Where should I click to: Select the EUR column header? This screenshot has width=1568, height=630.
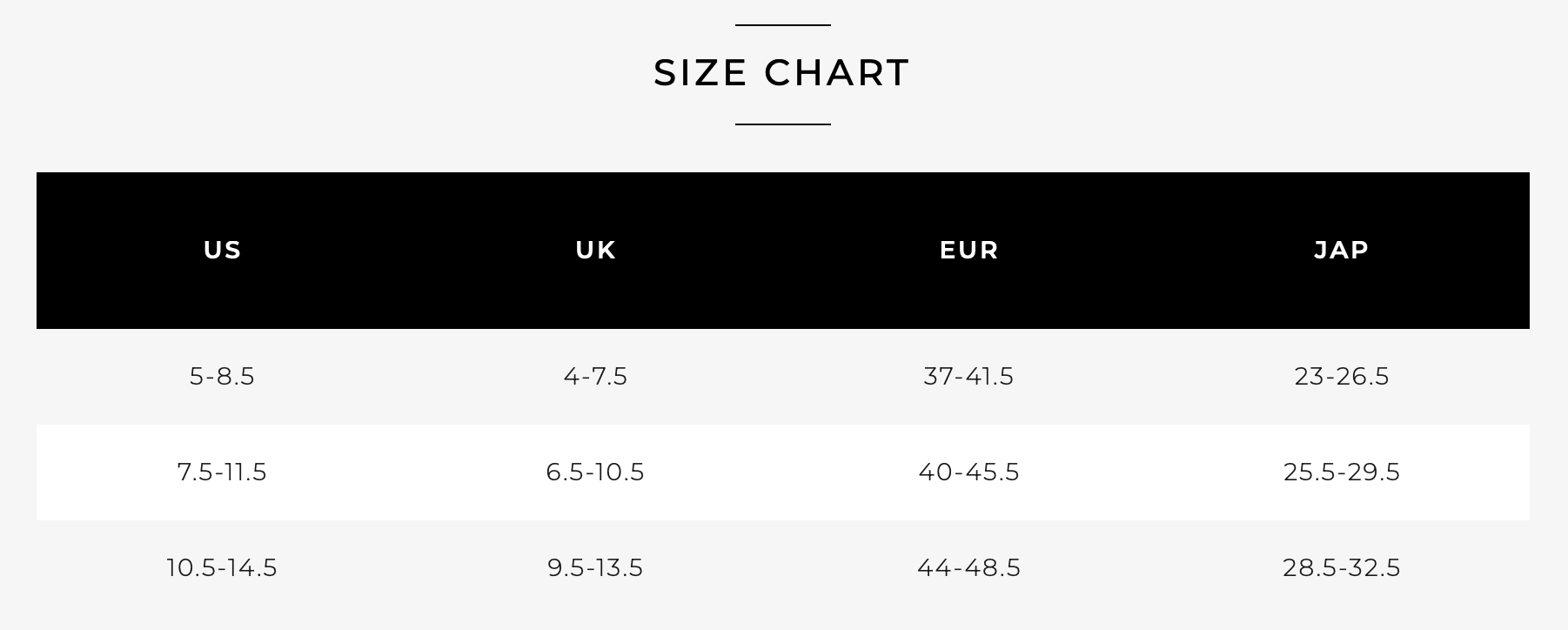[969, 251]
